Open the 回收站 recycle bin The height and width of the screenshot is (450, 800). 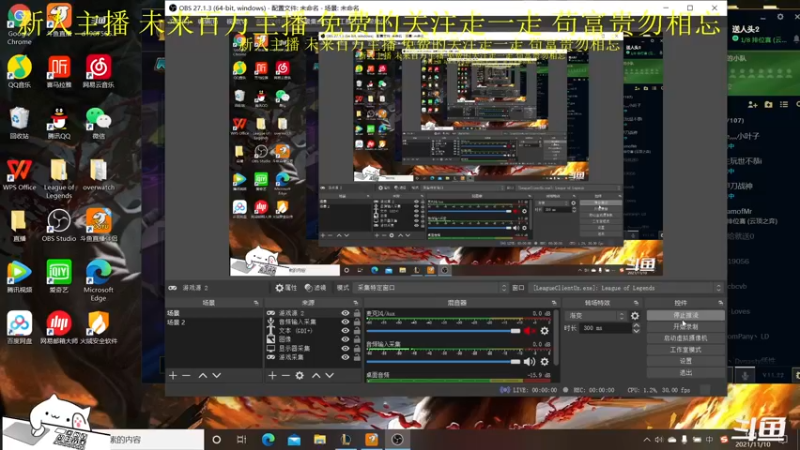tap(19, 123)
